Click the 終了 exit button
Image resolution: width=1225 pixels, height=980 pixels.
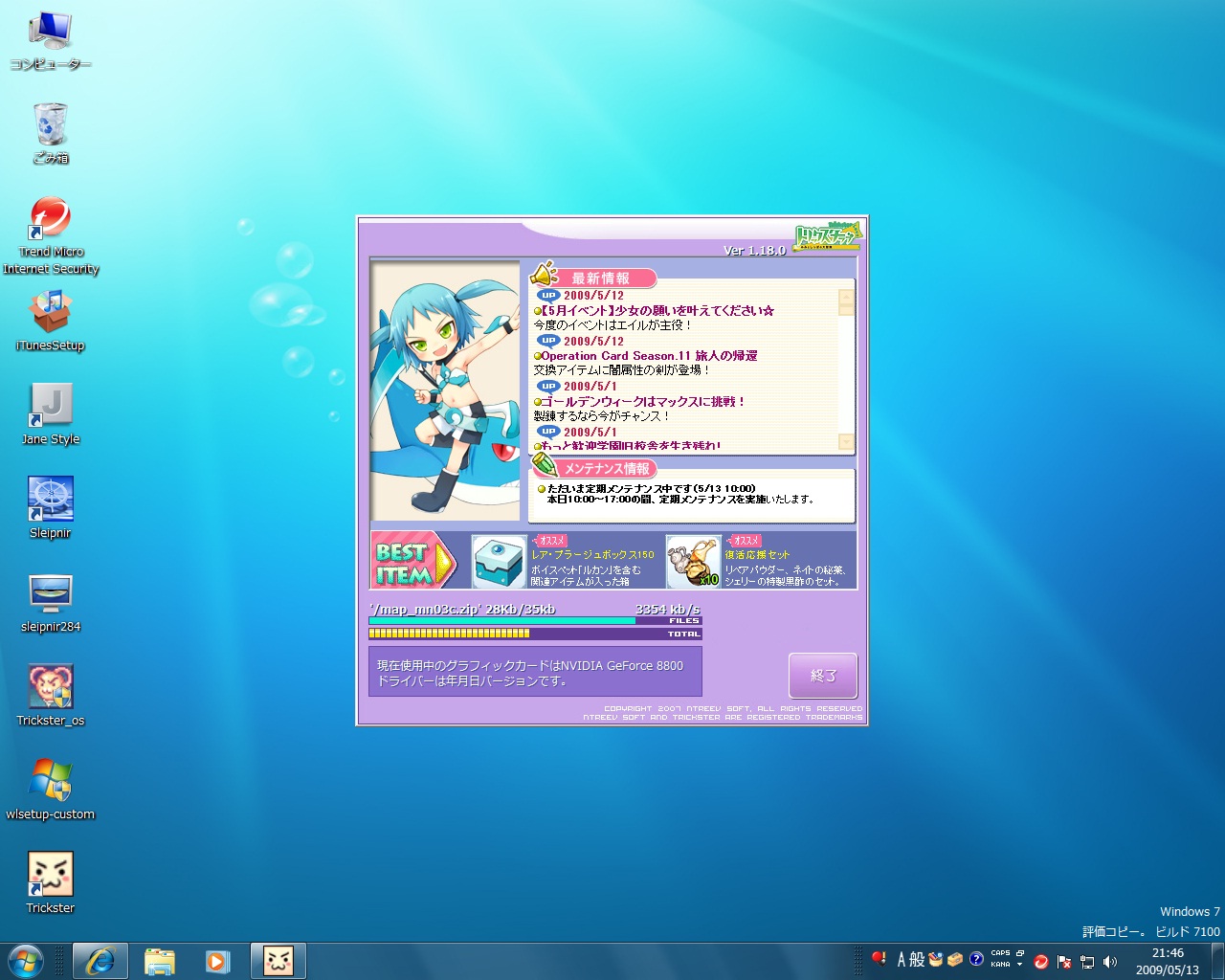[823, 676]
